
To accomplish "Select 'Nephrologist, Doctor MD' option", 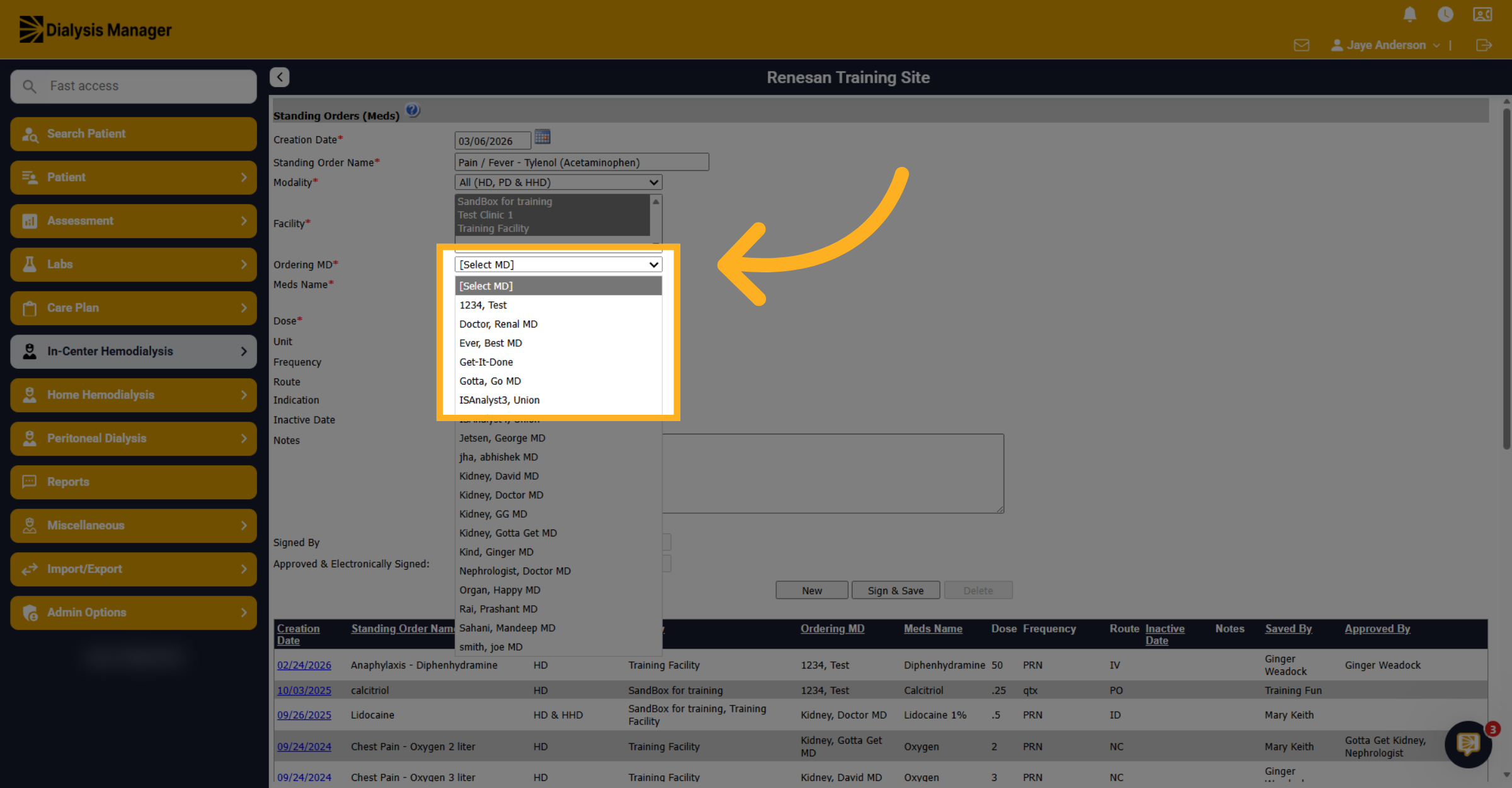I will coord(558,571).
